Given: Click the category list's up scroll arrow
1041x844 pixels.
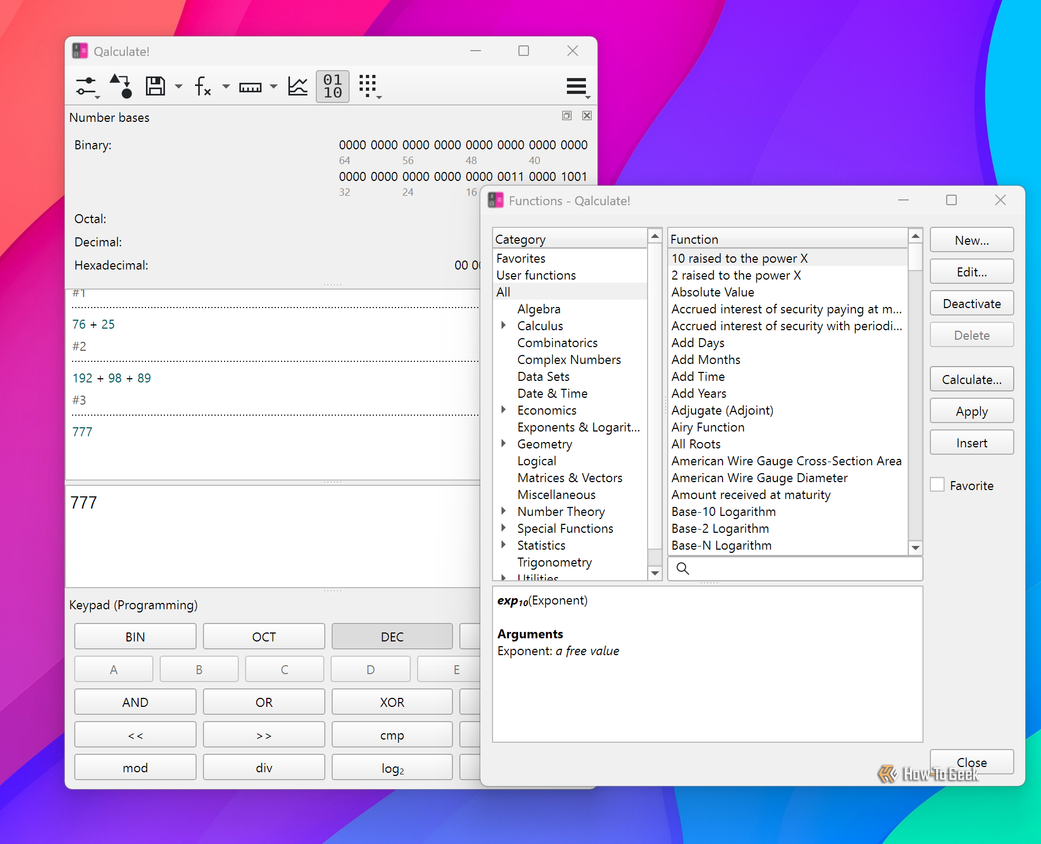Looking at the screenshot, I should click(655, 236).
